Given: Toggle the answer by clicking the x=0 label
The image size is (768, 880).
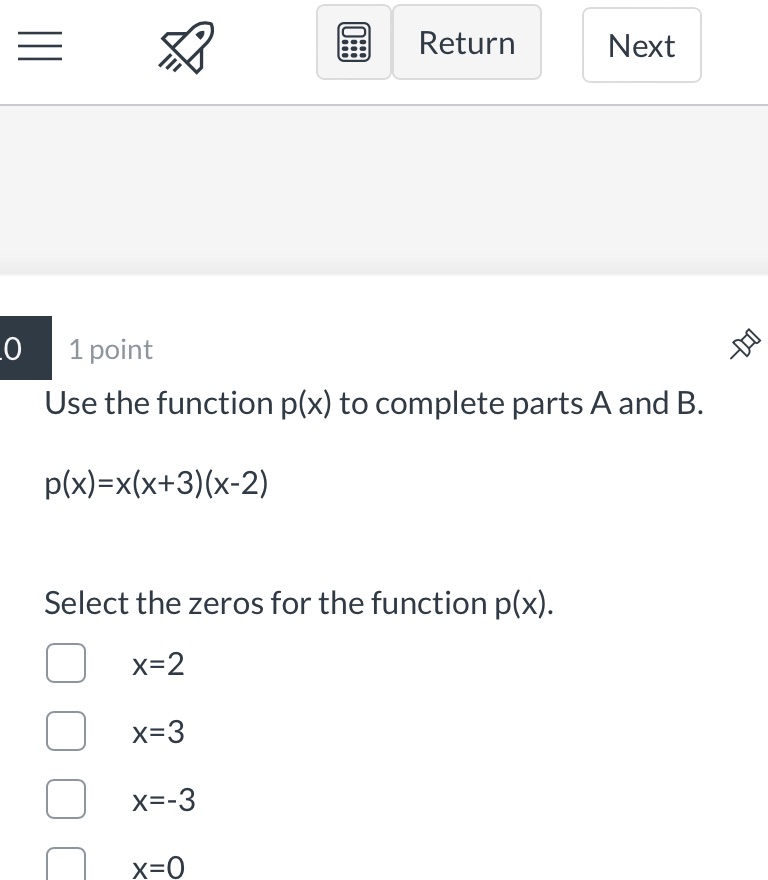Looking at the screenshot, I should coord(158,866).
